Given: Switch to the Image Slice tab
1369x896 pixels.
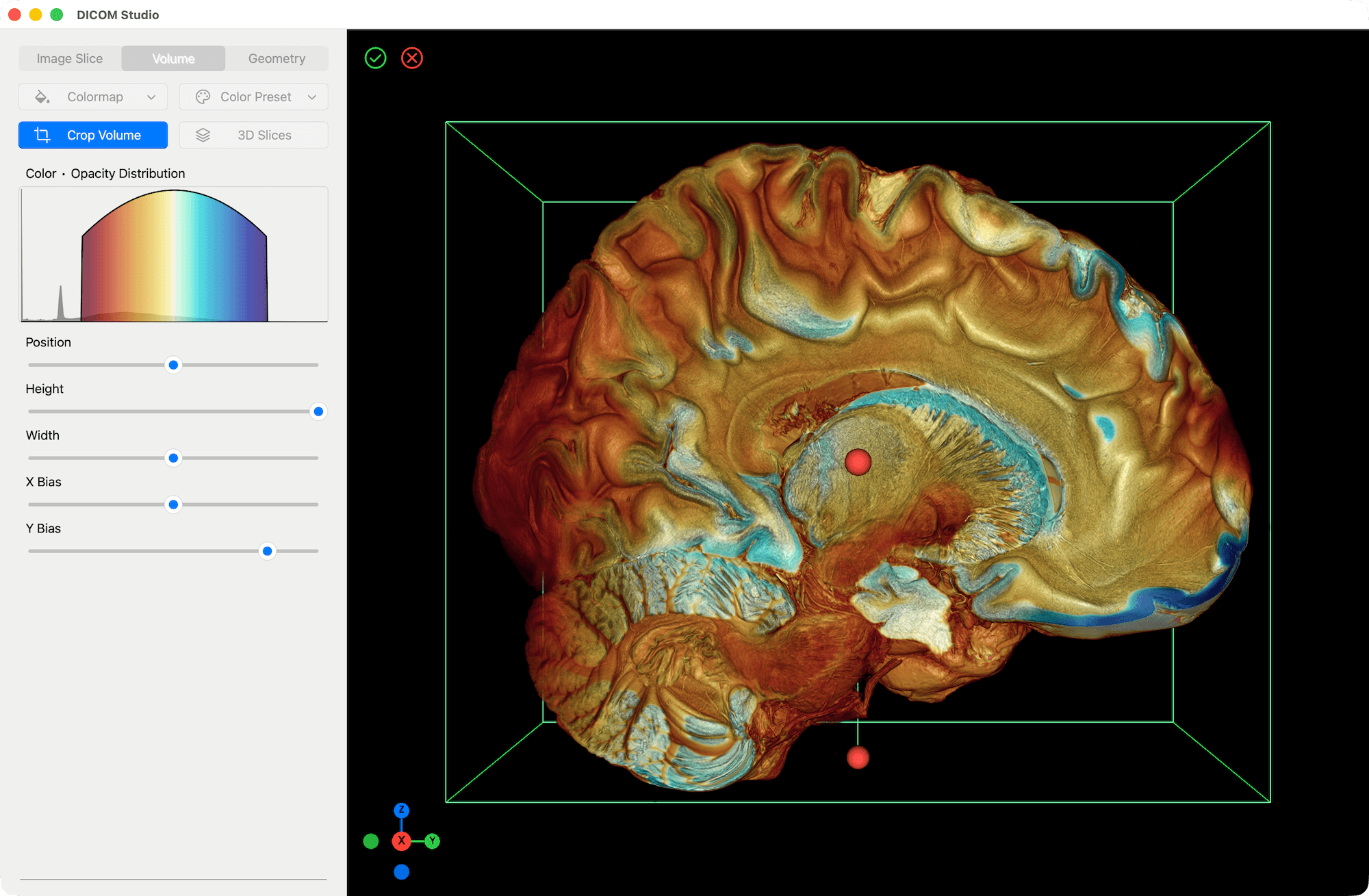Looking at the screenshot, I should (69, 58).
